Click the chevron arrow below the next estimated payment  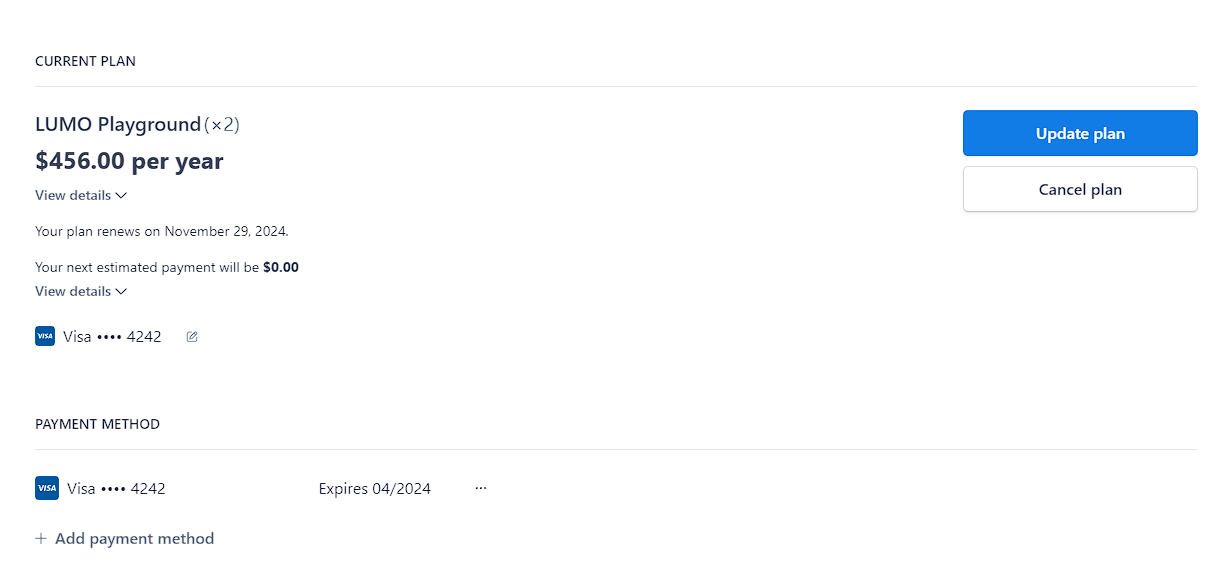tap(121, 291)
